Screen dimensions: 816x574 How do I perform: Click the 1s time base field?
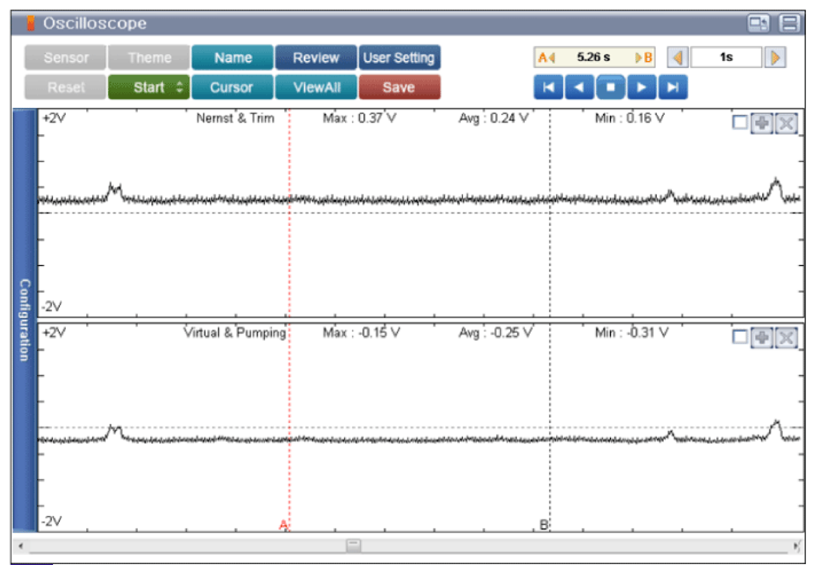pyautogui.click(x=726, y=58)
